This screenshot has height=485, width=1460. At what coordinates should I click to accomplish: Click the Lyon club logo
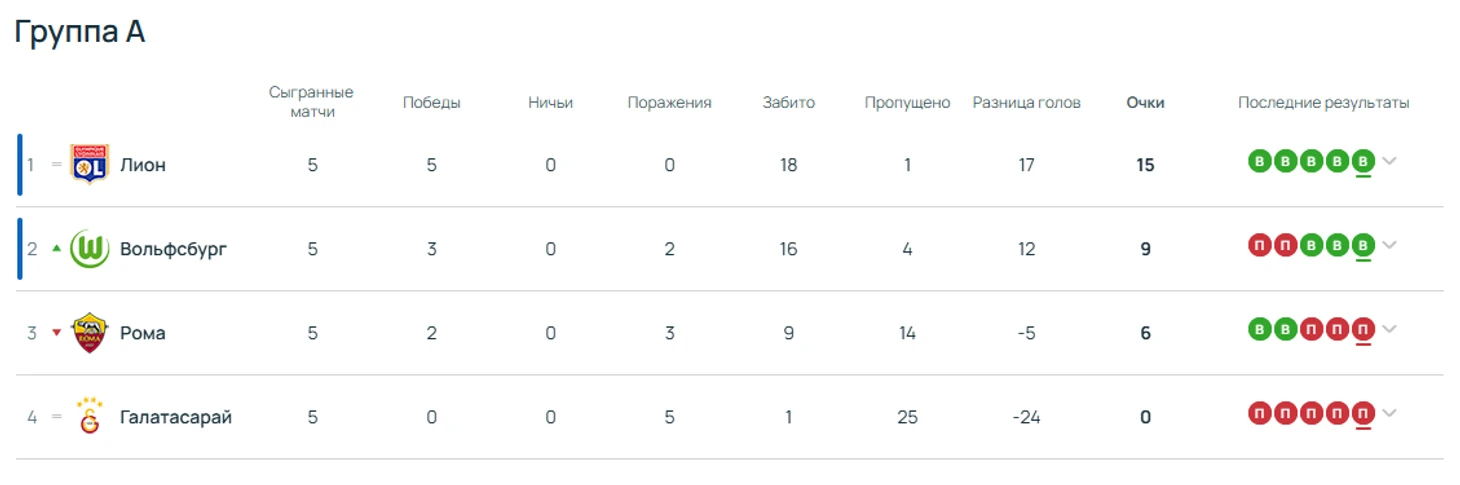point(90,165)
